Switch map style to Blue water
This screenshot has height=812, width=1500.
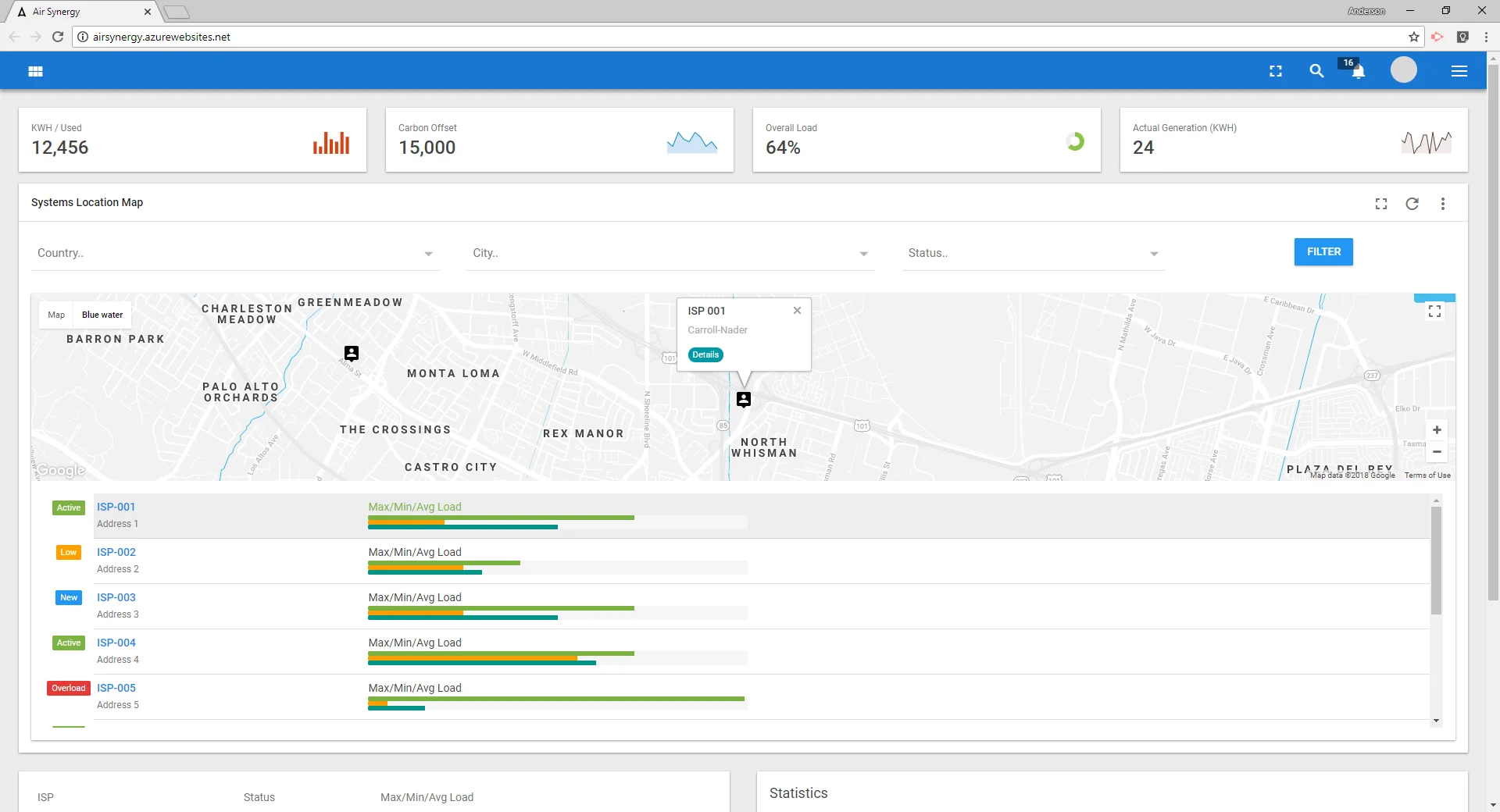(x=102, y=315)
